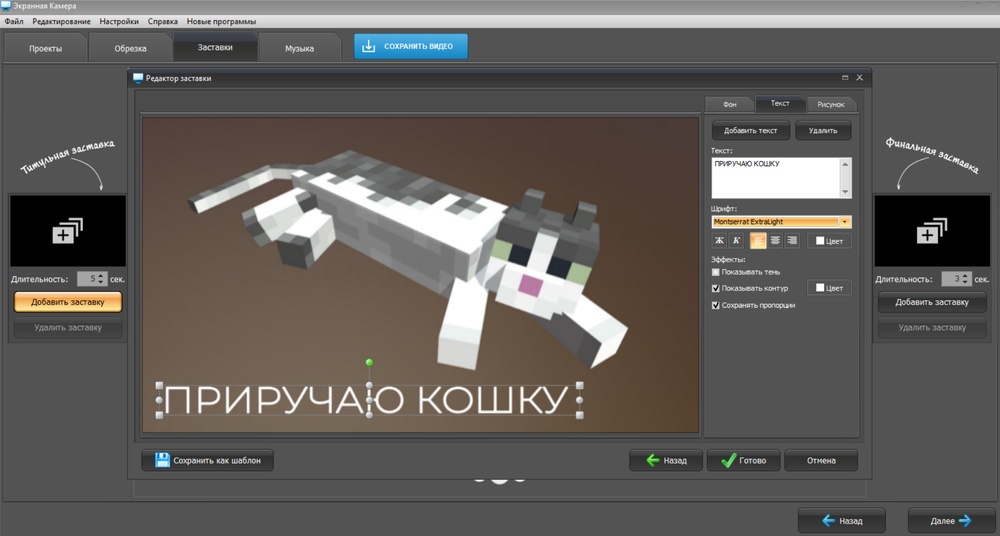Open the Файл menu
Viewport: 1000px width, 536px height.
(x=14, y=21)
